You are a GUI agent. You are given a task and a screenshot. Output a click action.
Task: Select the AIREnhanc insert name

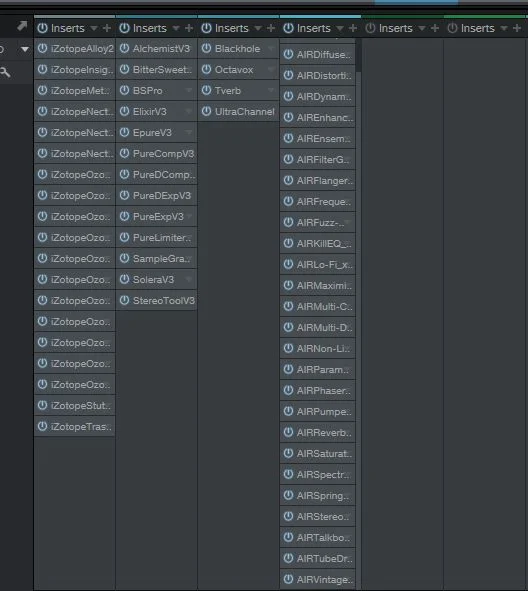[x=325, y=118]
